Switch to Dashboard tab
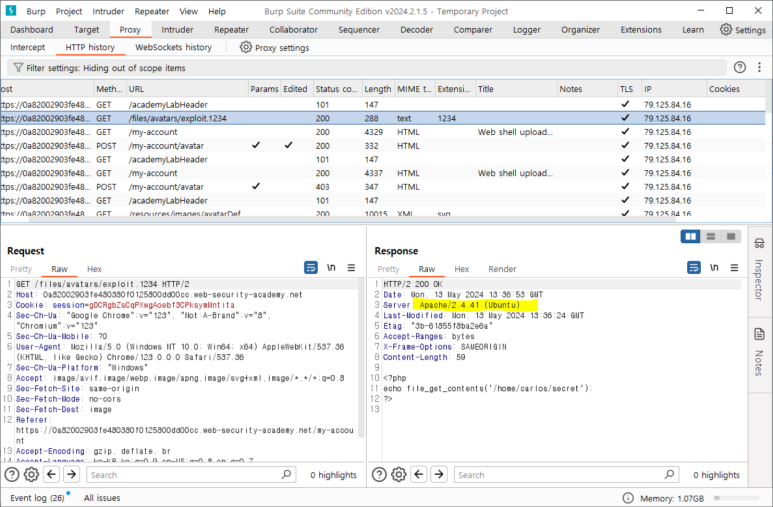Screen dimensions: 773x507 pyautogui.click(x=32, y=30)
